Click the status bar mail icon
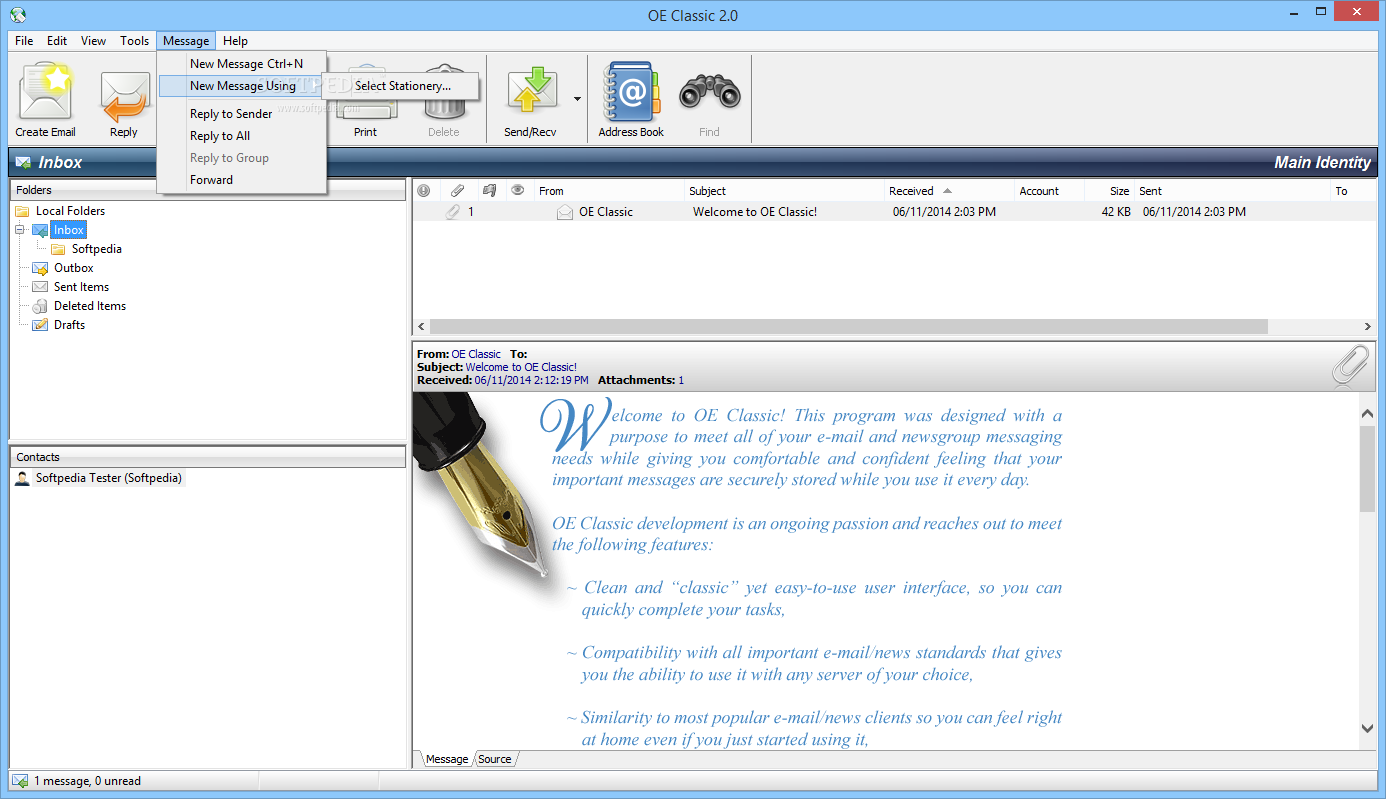 point(20,781)
